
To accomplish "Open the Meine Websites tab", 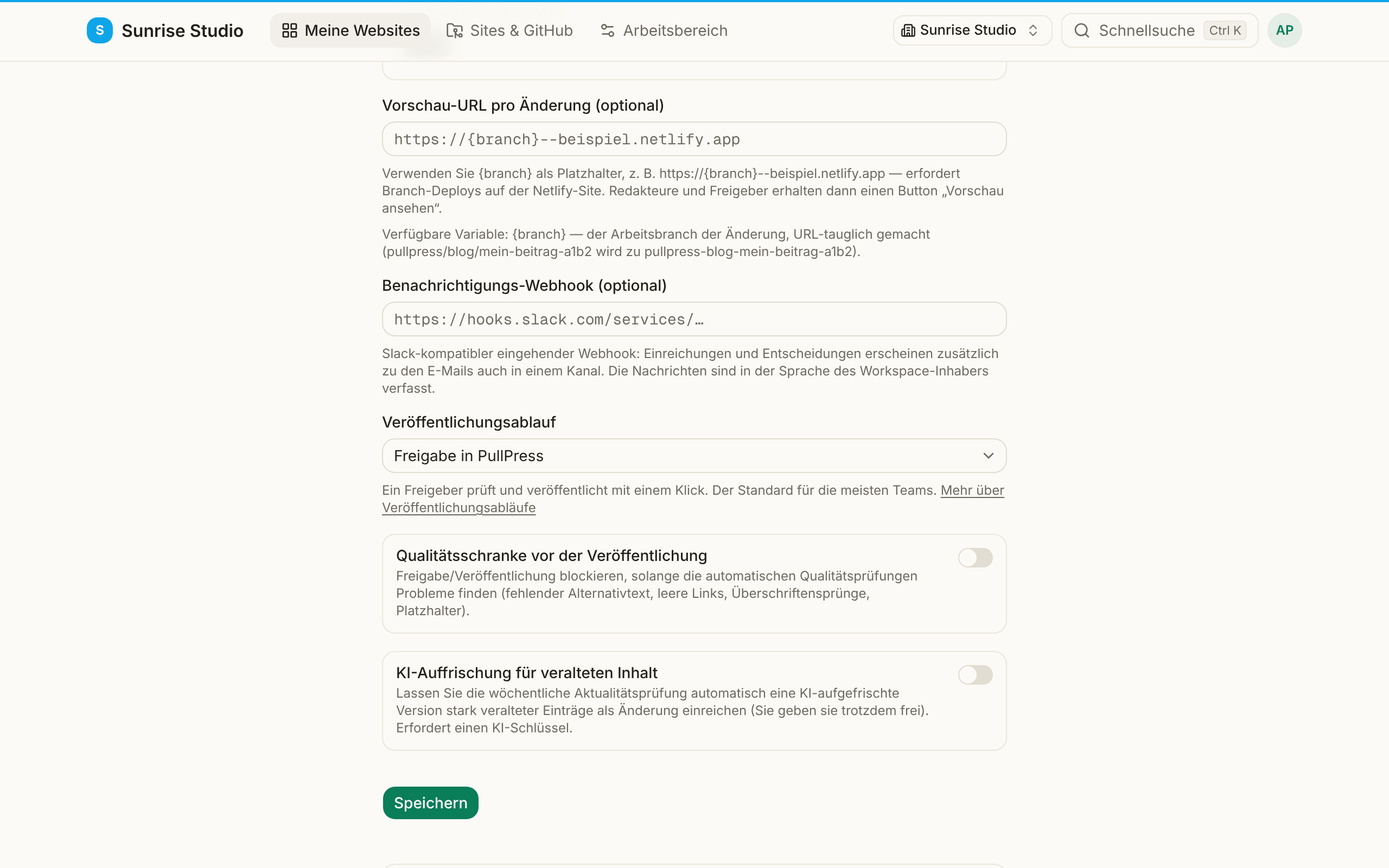I will click(350, 30).
